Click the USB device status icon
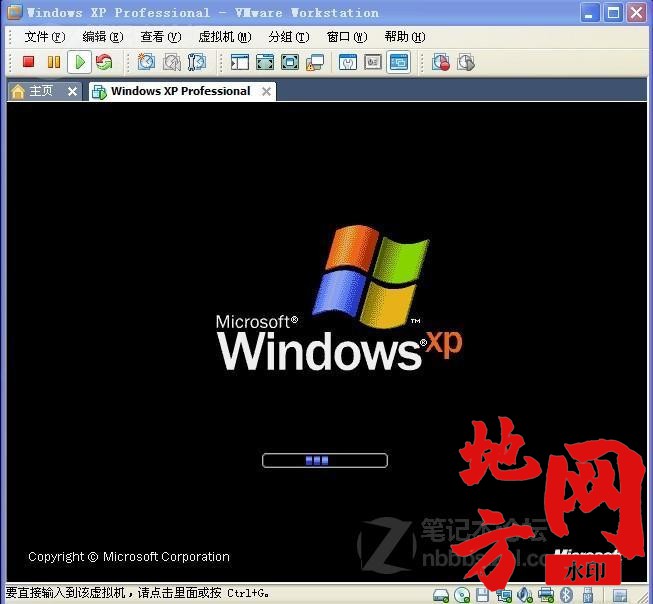The width and height of the screenshot is (653, 604). click(588, 595)
